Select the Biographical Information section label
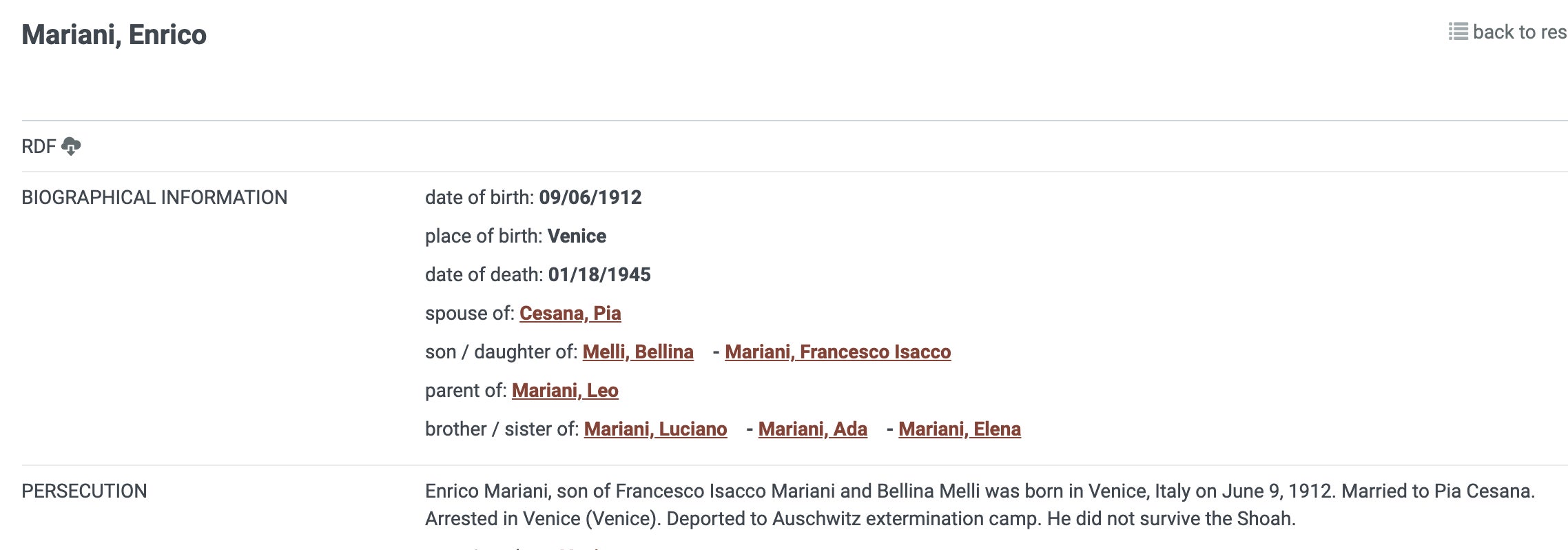Viewport: 1568px width, 550px height. pyautogui.click(x=154, y=197)
